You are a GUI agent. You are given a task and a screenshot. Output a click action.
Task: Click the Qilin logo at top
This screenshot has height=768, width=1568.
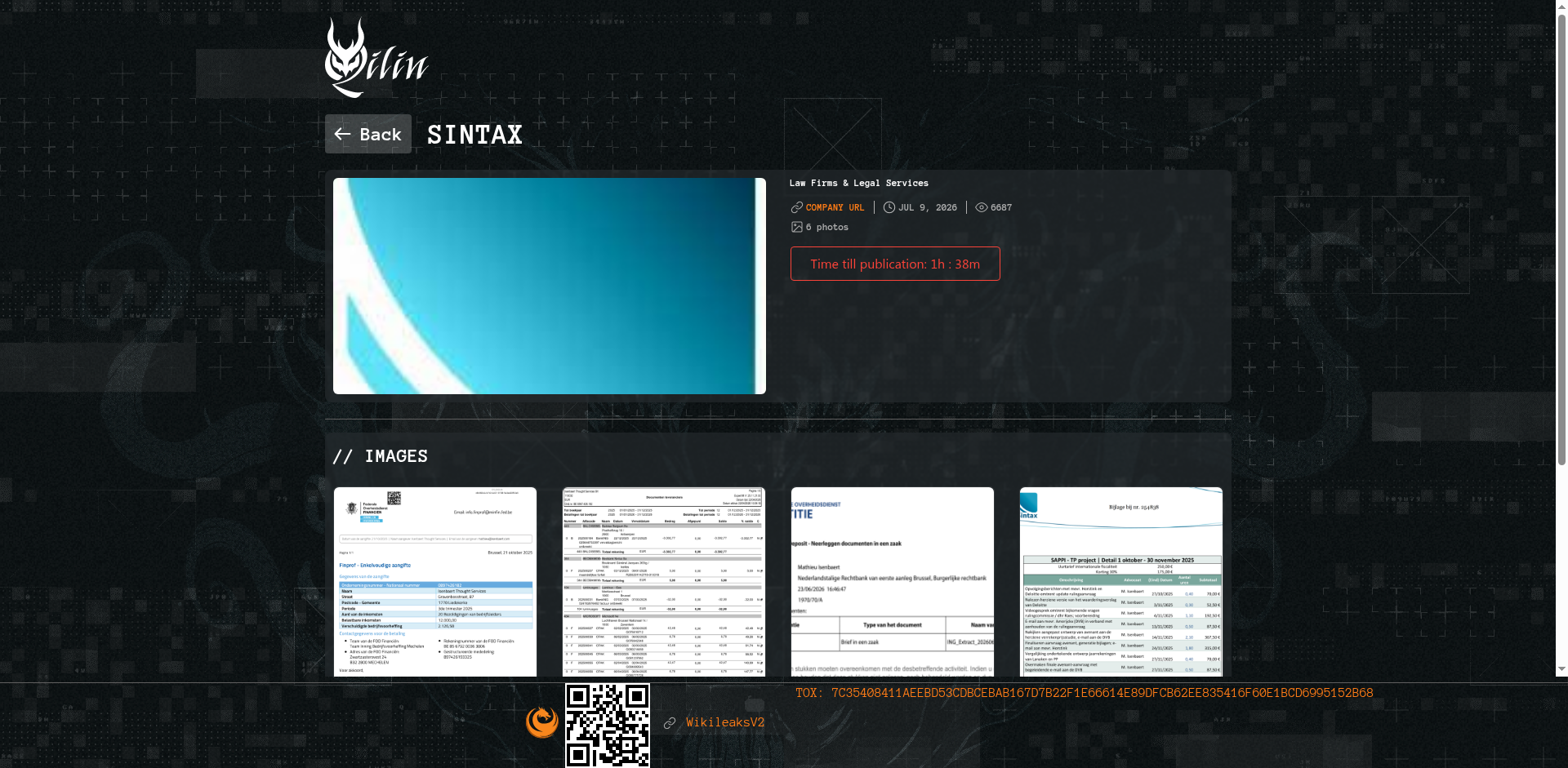point(376,57)
